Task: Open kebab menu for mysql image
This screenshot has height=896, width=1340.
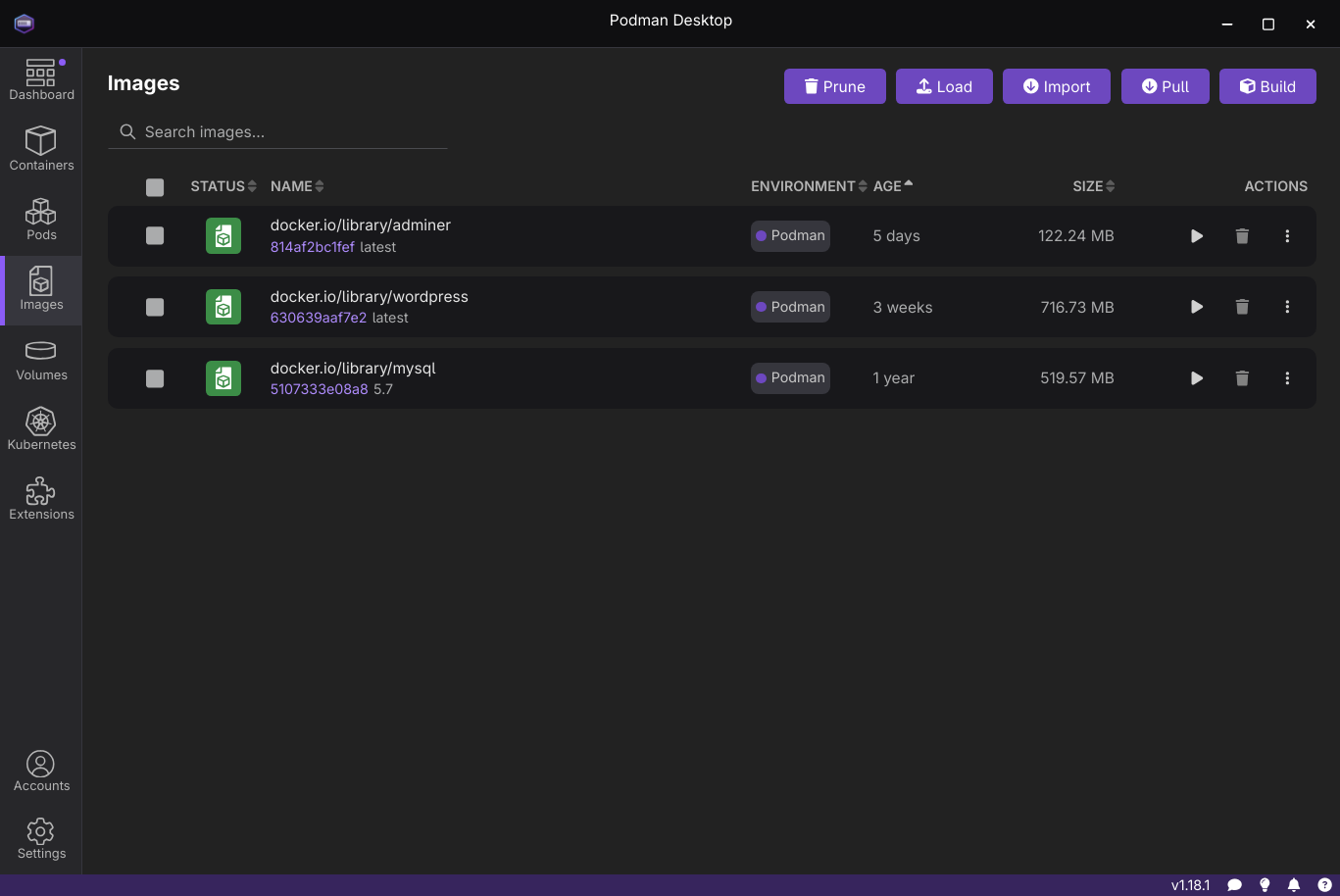Action: pyautogui.click(x=1287, y=378)
